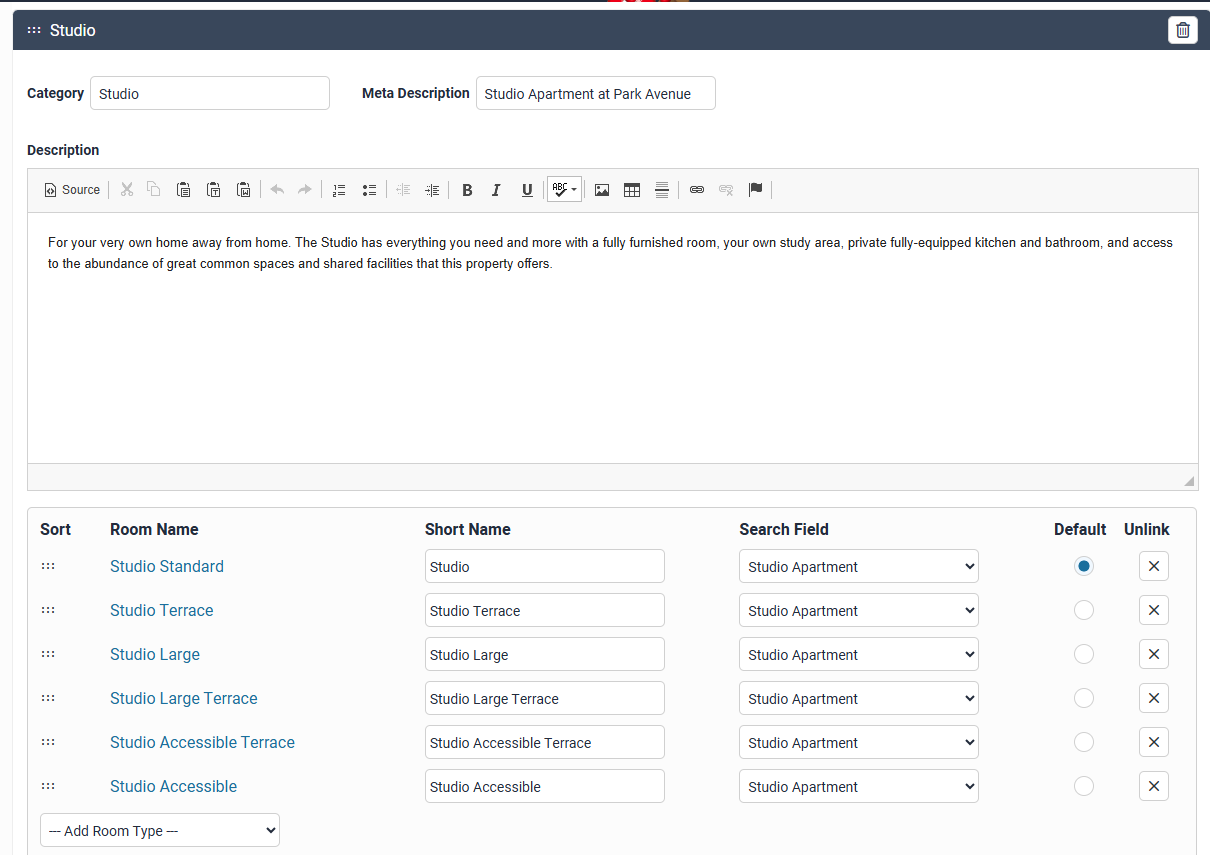
Task: Expand Search Field dropdown for Studio Accessible Terrace
Action: click(858, 742)
